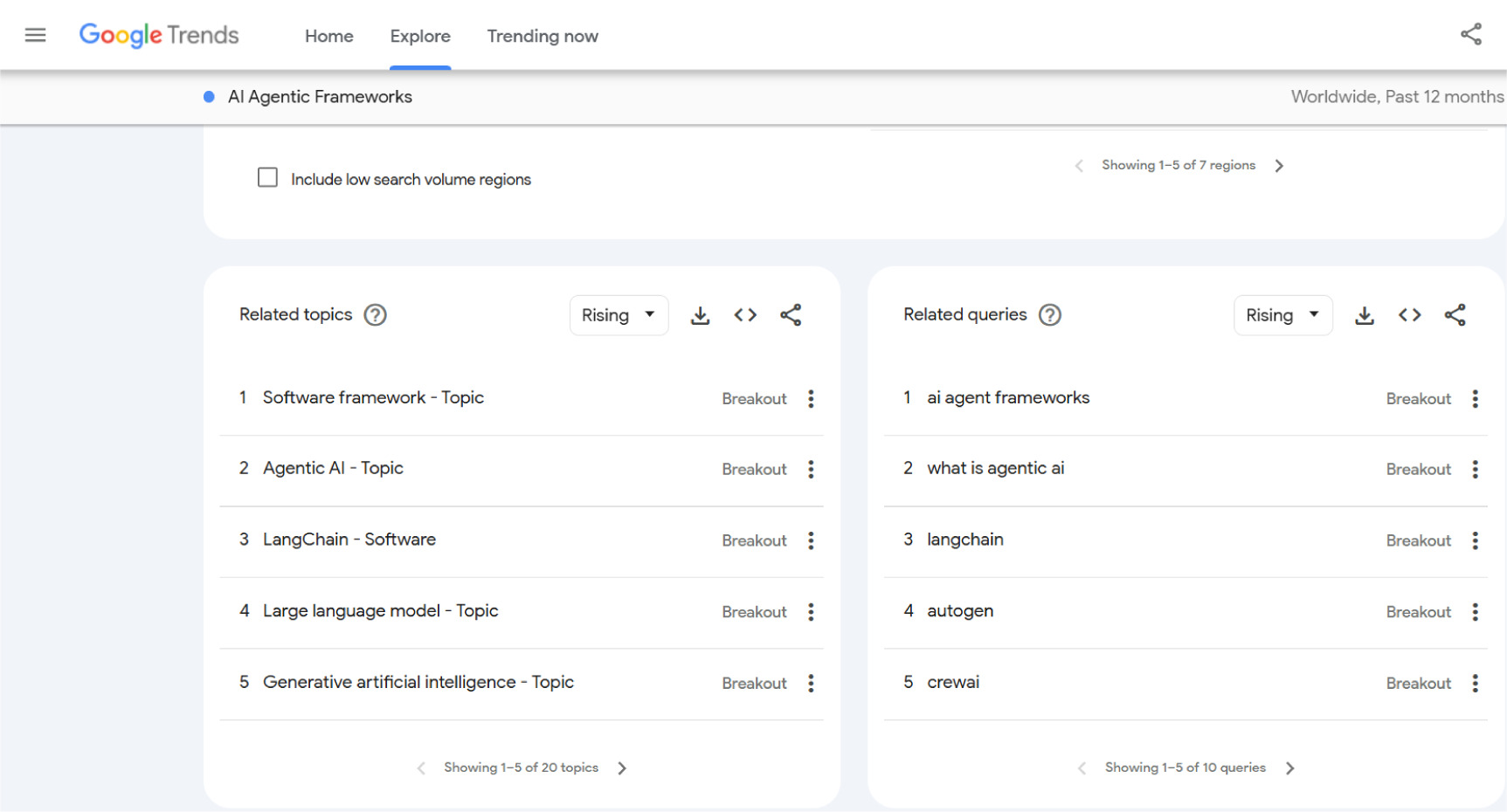1507x812 pixels.
Task: Open the hamburger main menu
Action: click(35, 35)
